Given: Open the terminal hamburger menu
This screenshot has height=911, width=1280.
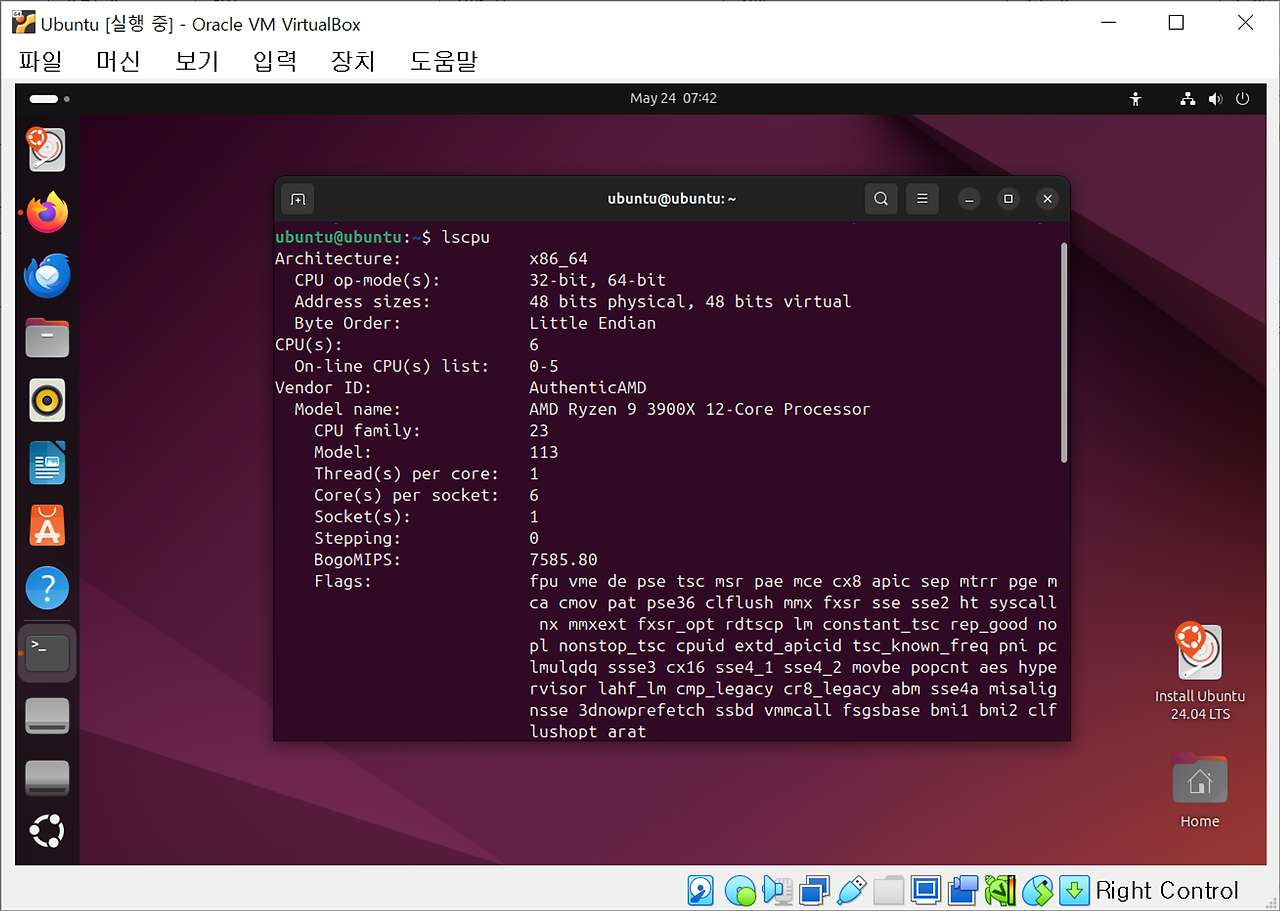Looking at the screenshot, I should 923,199.
